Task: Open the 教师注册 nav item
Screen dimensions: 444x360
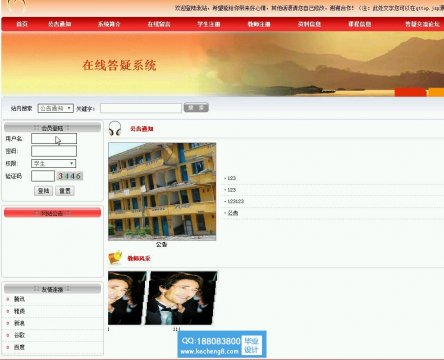Action: pyautogui.click(x=259, y=24)
